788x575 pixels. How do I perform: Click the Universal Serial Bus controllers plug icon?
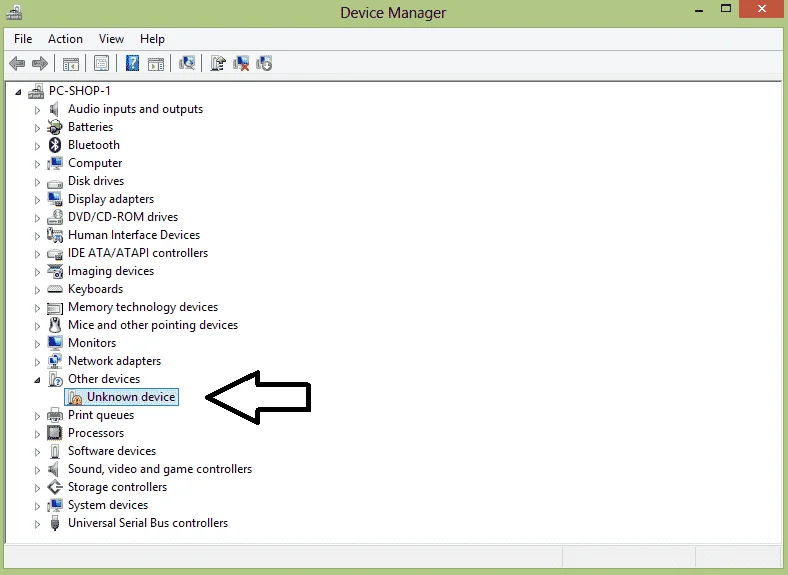pyautogui.click(x=55, y=523)
